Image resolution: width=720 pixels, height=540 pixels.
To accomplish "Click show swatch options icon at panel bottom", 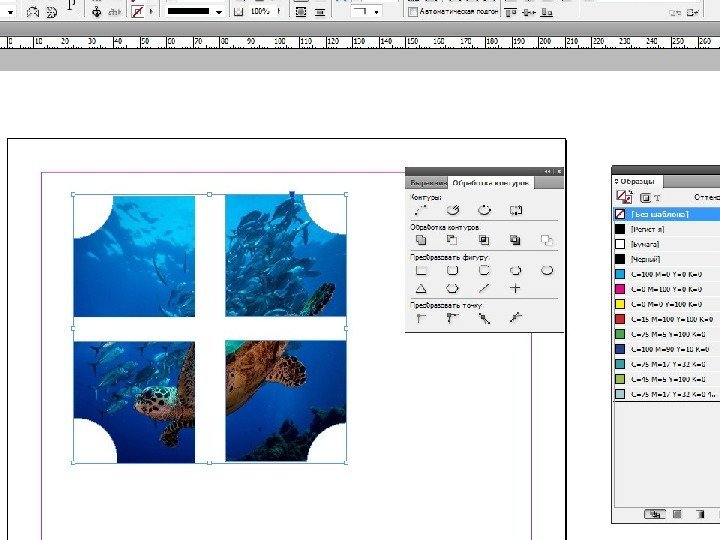I will pyautogui.click(x=654, y=514).
